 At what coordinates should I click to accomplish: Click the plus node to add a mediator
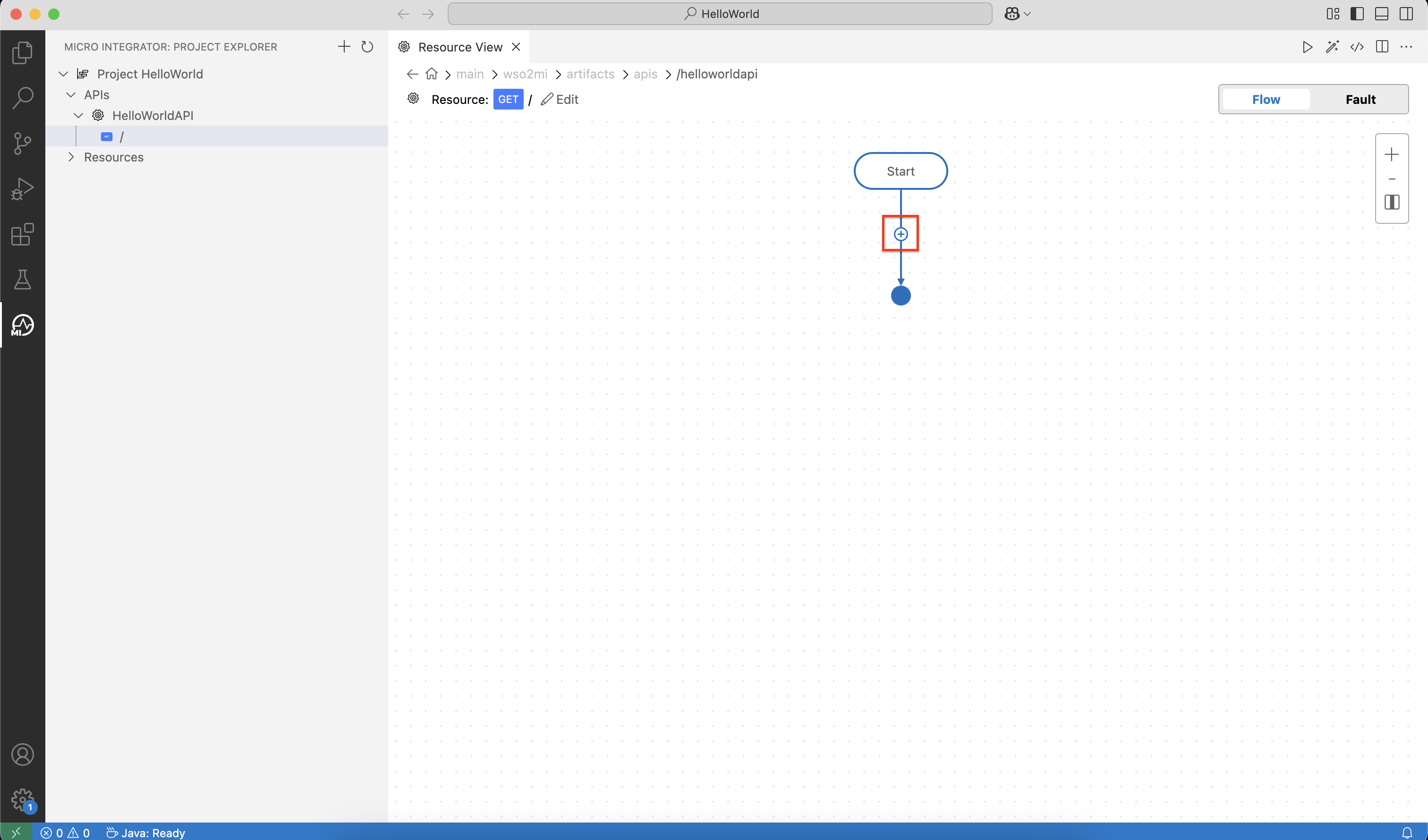coord(901,234)
